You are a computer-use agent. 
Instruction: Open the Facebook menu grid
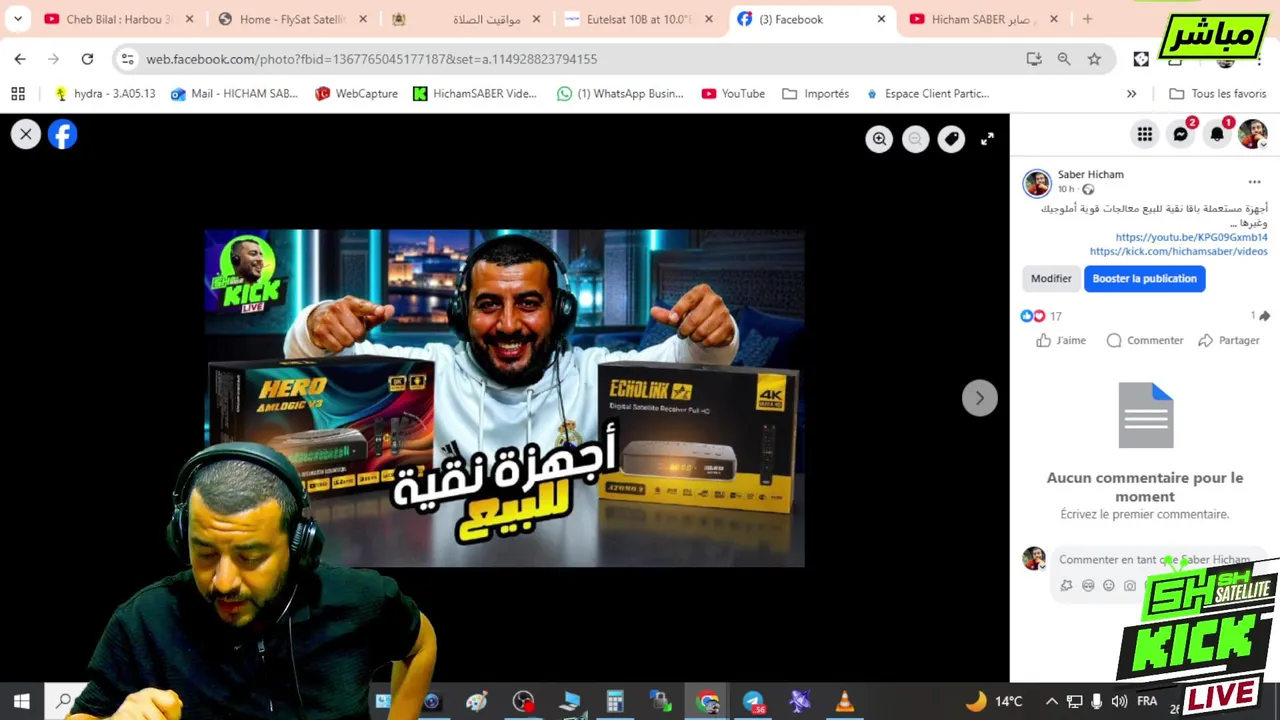click(x=1144, y=134)
